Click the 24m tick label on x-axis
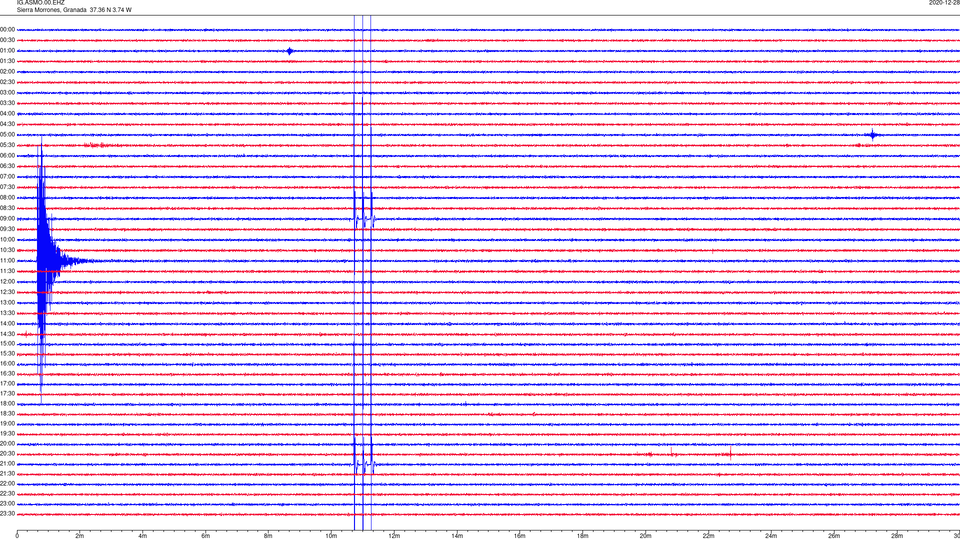960x540 pixels. coord(771,536)
